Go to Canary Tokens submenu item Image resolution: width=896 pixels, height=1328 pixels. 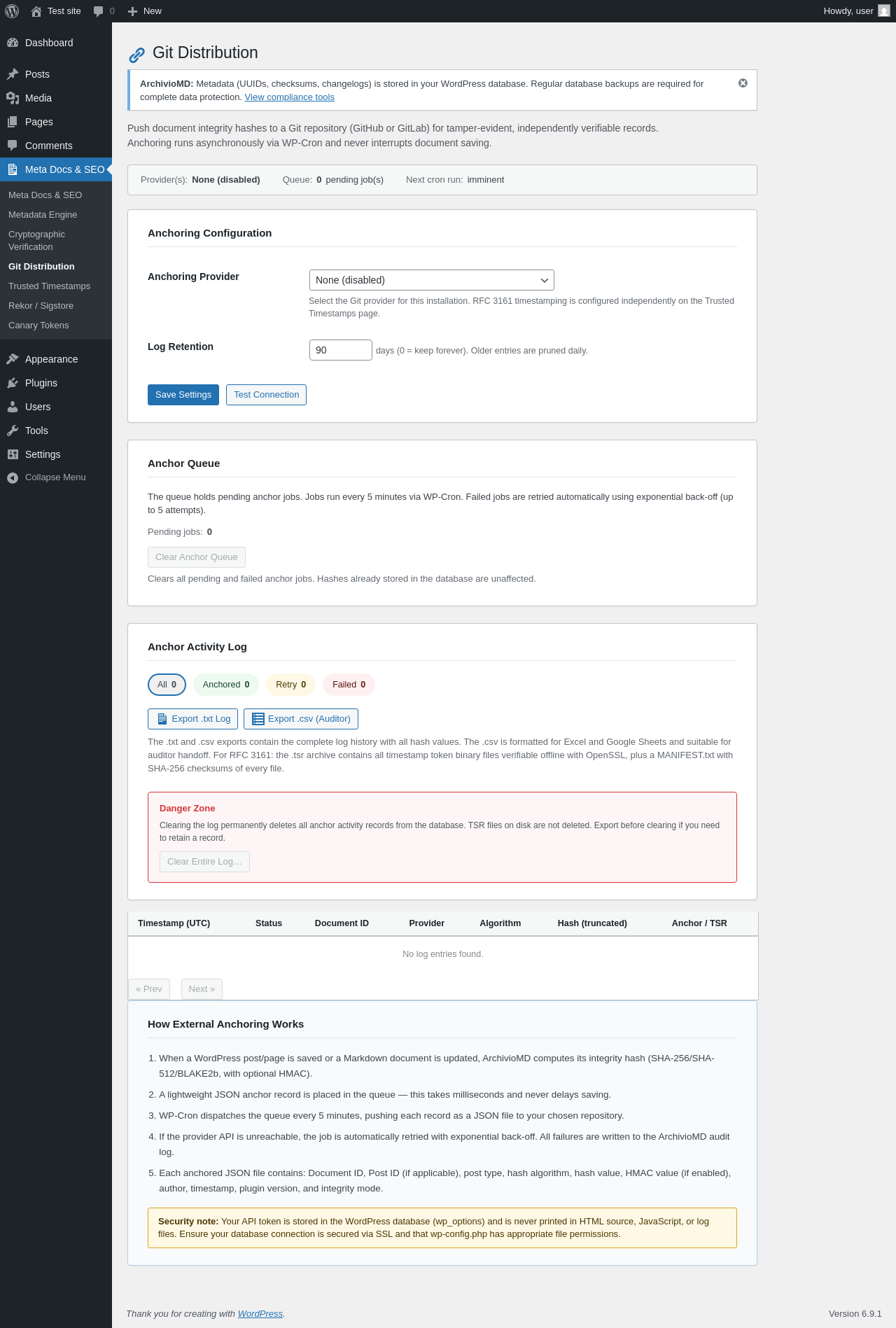tap(38, 326)
